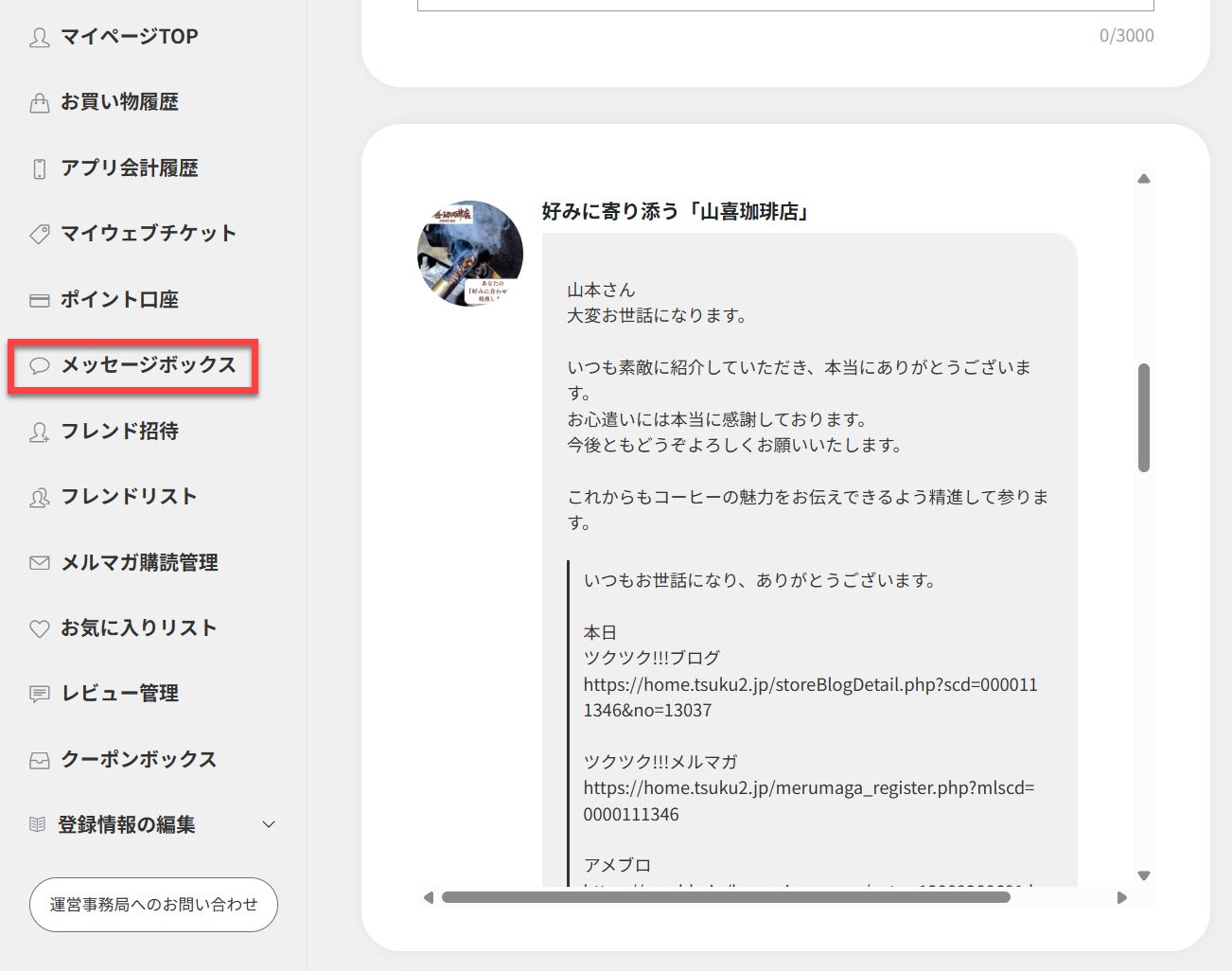Click the 運営事務局へのお問い合わせ button
1232x971 pixels.
coord(153,905)
